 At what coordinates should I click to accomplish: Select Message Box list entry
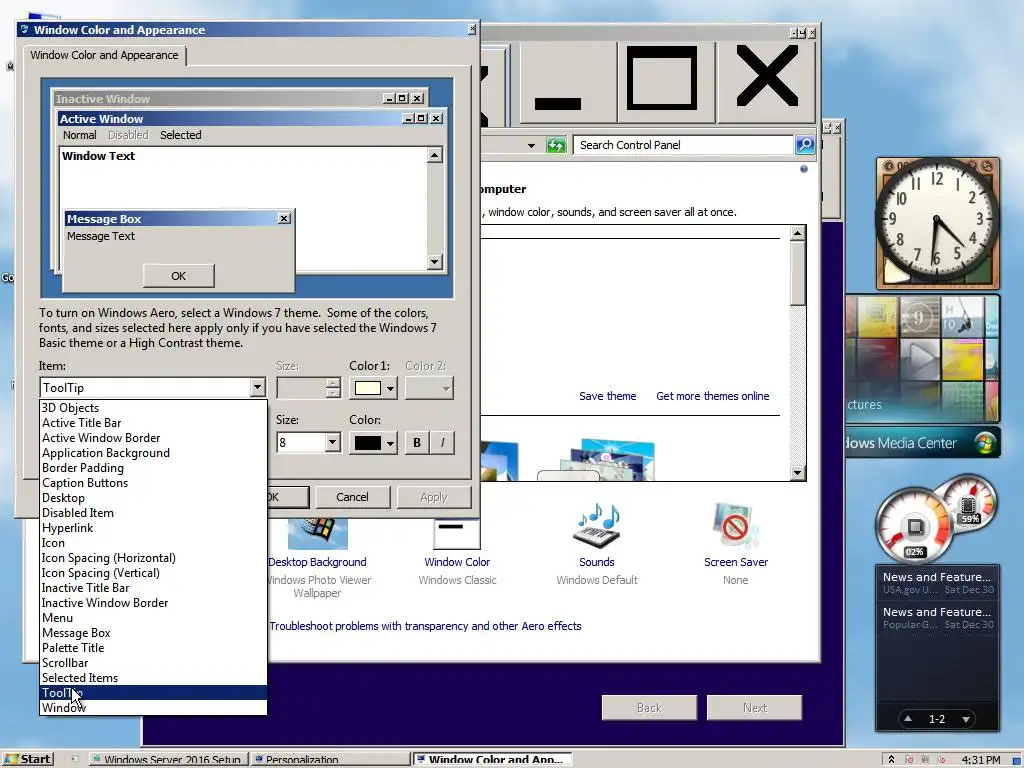pyautogui.click(x=153, y=633)
